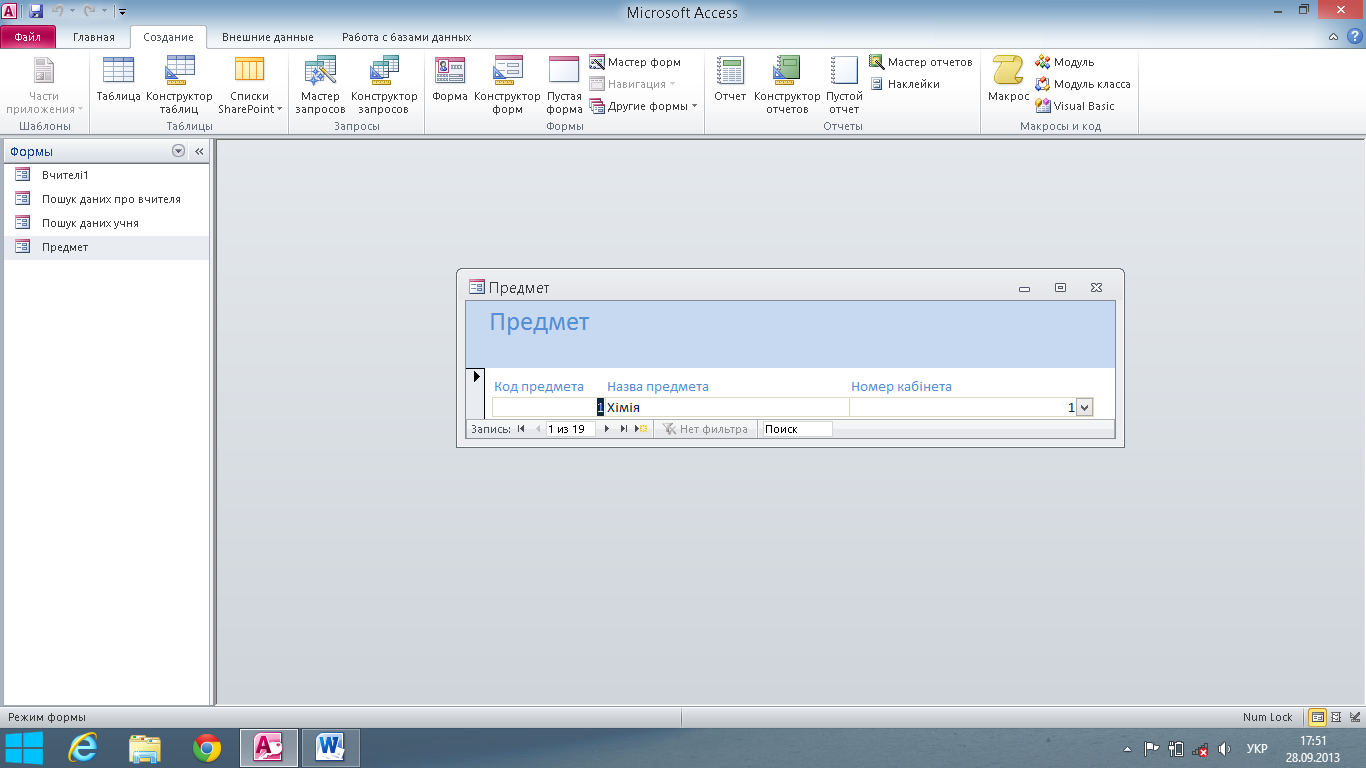The height and width of the screenshot is (768, 1366).
Task: Start the Report Wizard (Мастер отчетов)
Action: pos(920,62)
